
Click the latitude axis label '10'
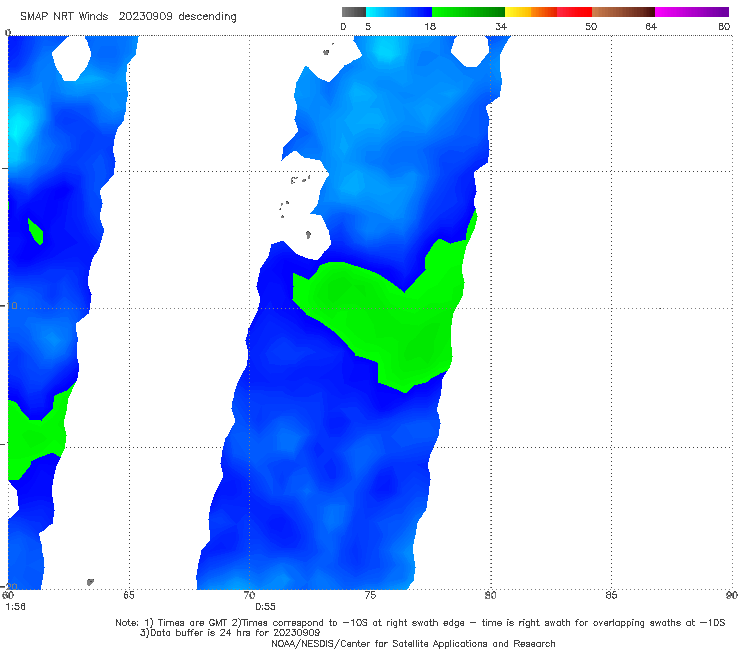tap(12, 306)
